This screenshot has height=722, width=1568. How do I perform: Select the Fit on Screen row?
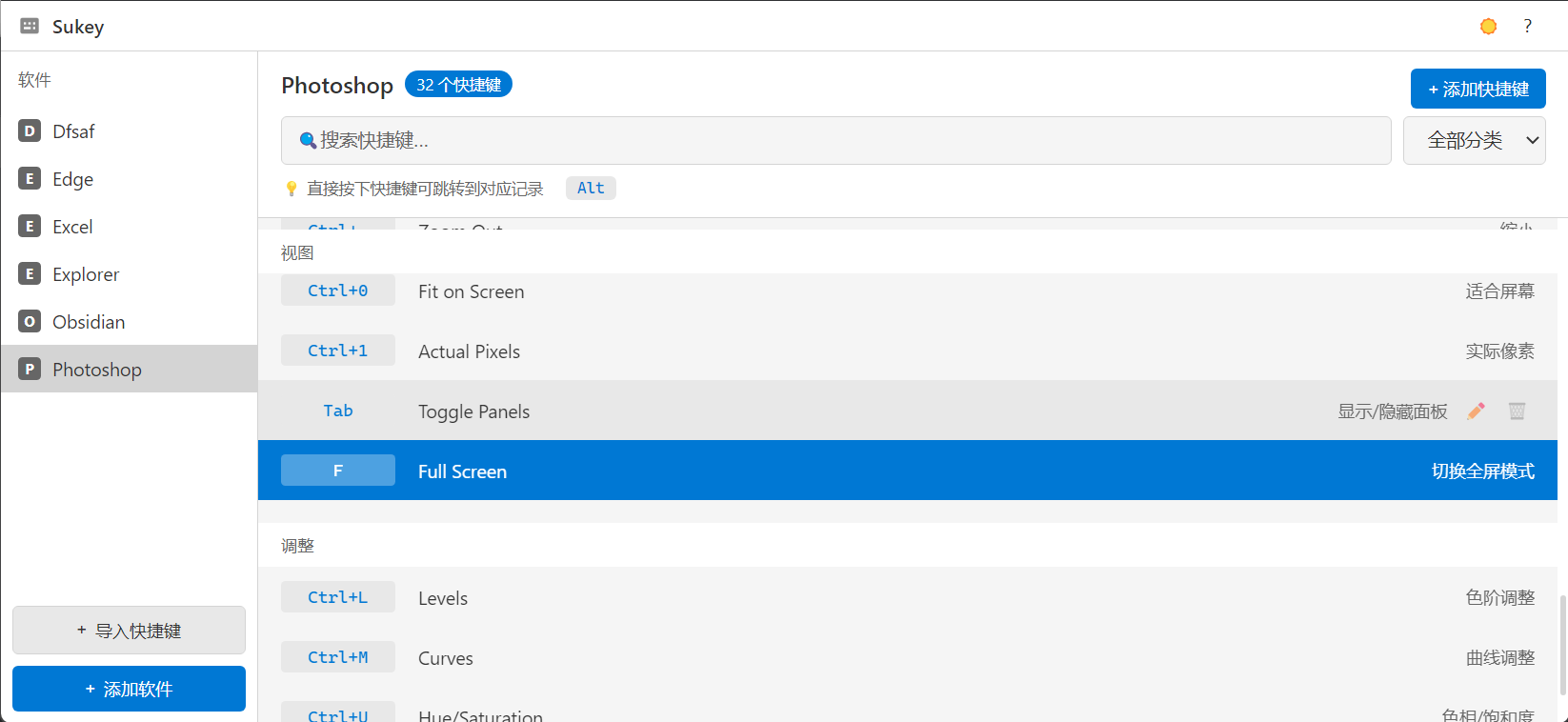(908, 291)
